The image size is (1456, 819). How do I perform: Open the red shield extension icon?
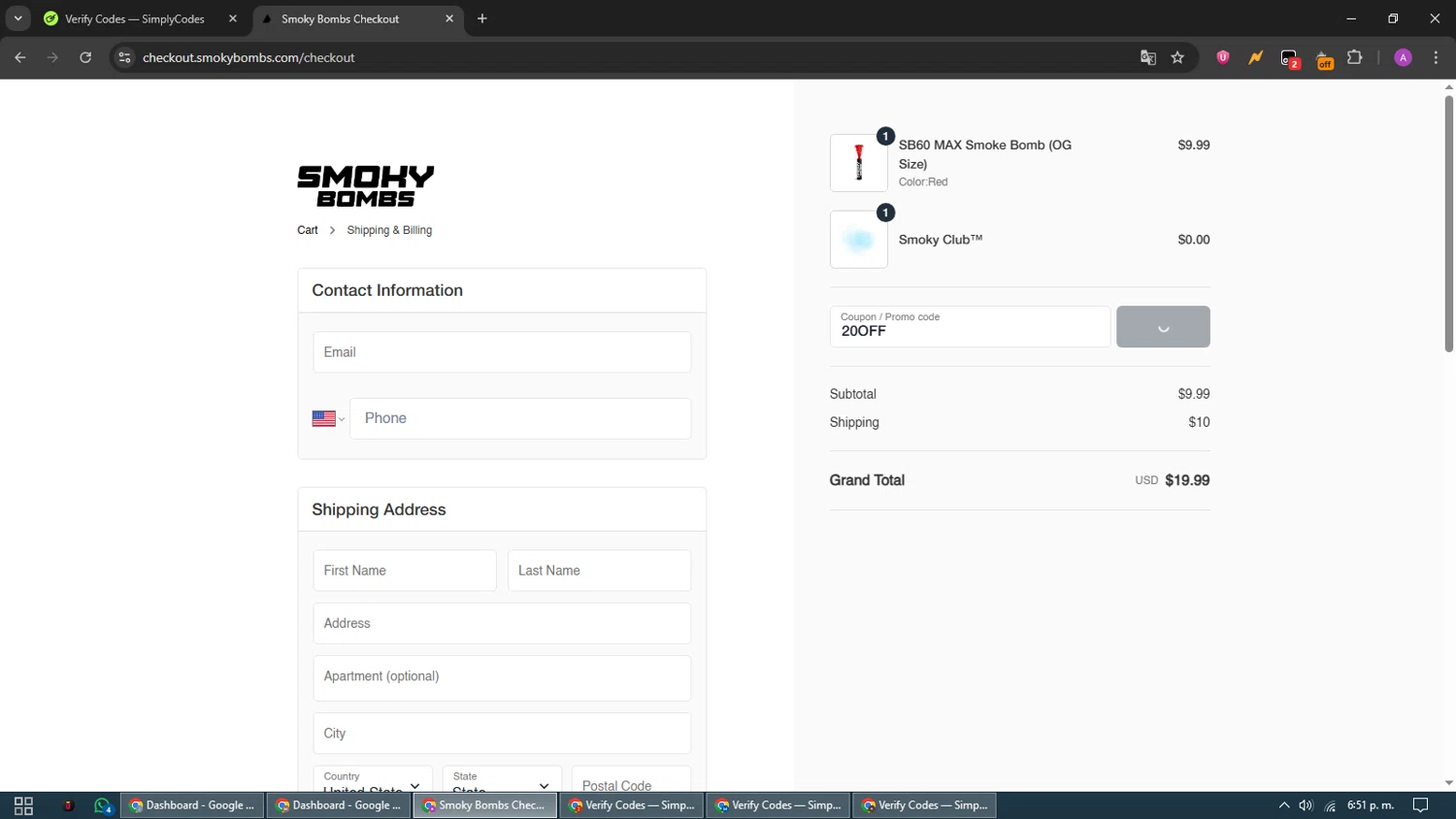[1223, 57]
